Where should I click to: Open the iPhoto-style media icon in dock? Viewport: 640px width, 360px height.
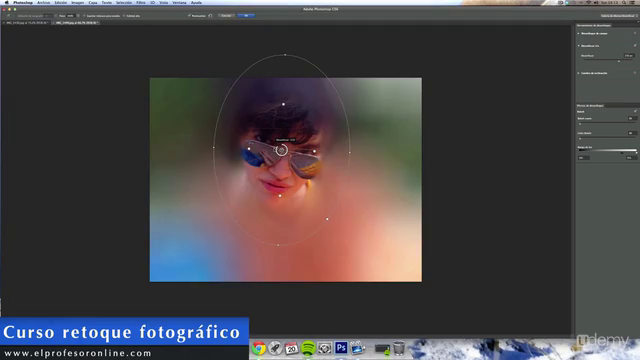358,348
